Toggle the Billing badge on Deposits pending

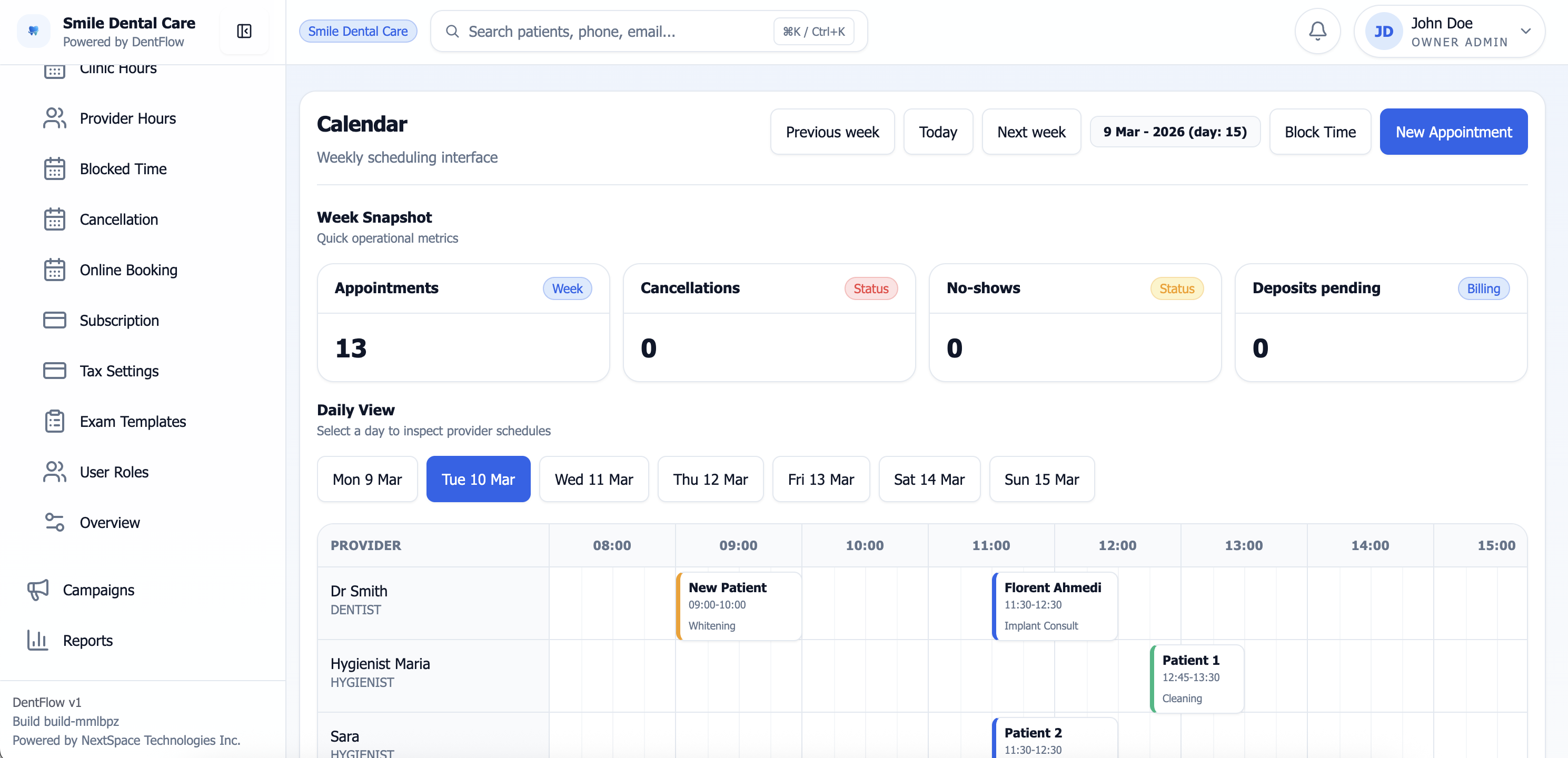pos(1483,288)
